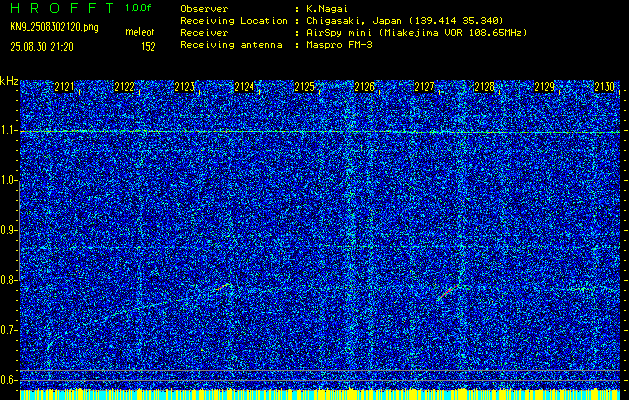This screenshot has height=400, width=629.
Task: Select the filename KN9_2508302120.png
Action: point(54,27)
